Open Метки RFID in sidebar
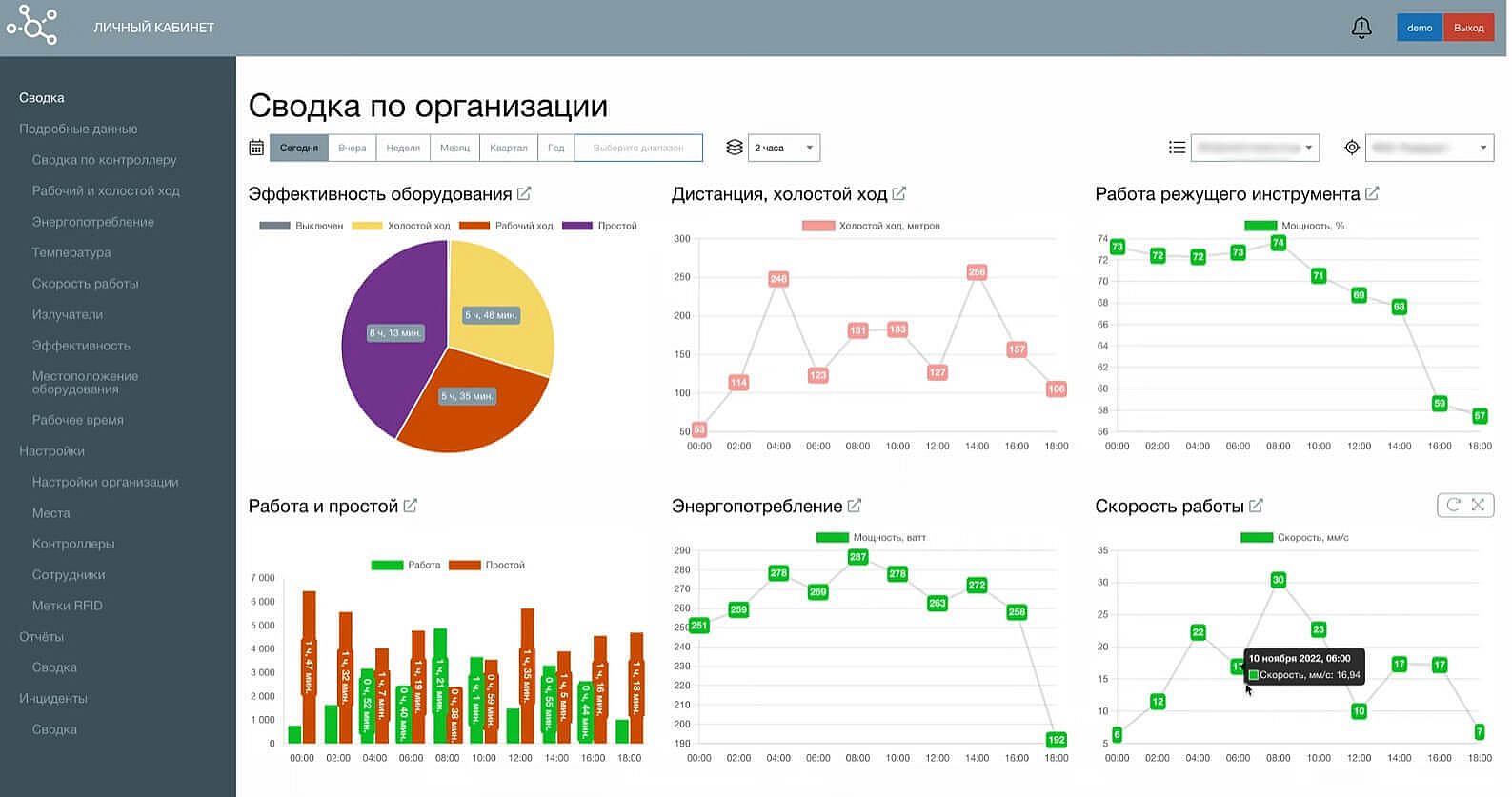The width and height of the screenshot is (1512, 797). tap(67, 606)
